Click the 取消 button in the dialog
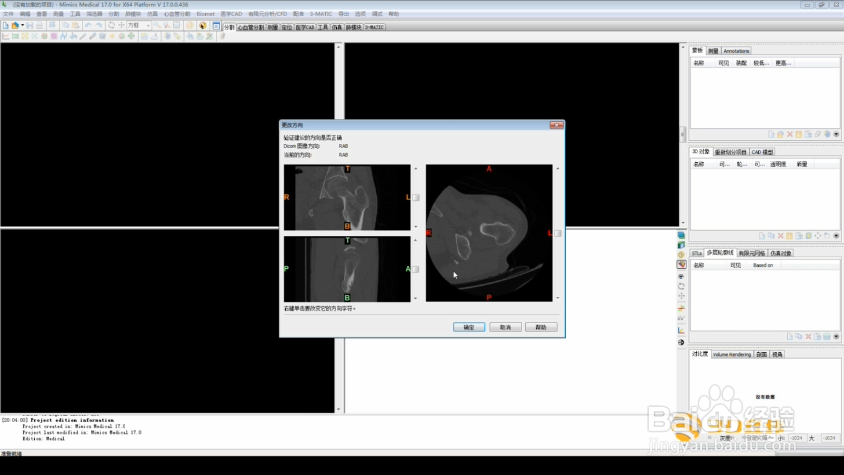The height and width of the screenshot is (475, 844). click(505, 327)
